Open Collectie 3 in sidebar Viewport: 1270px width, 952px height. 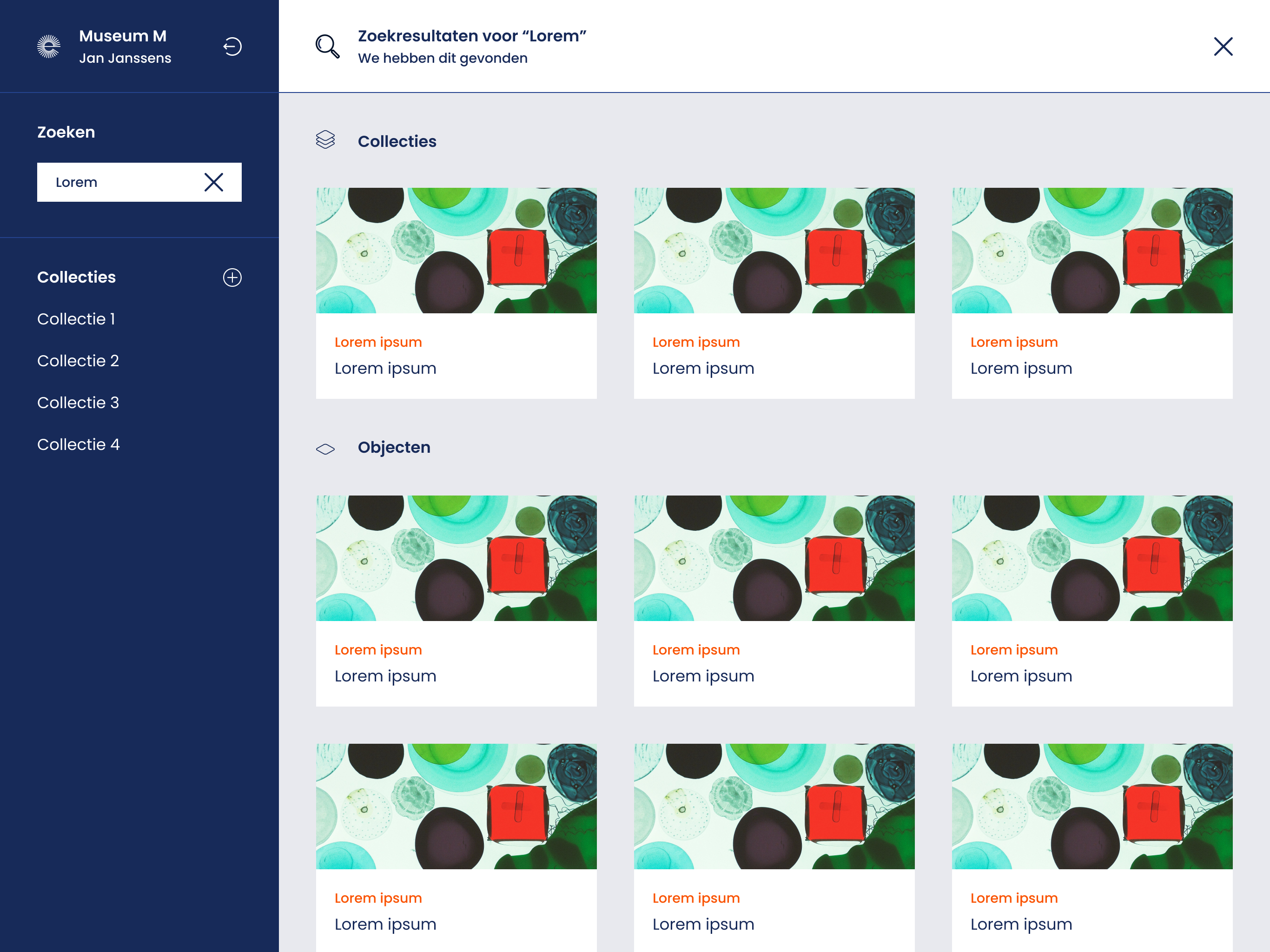[78, 403]
